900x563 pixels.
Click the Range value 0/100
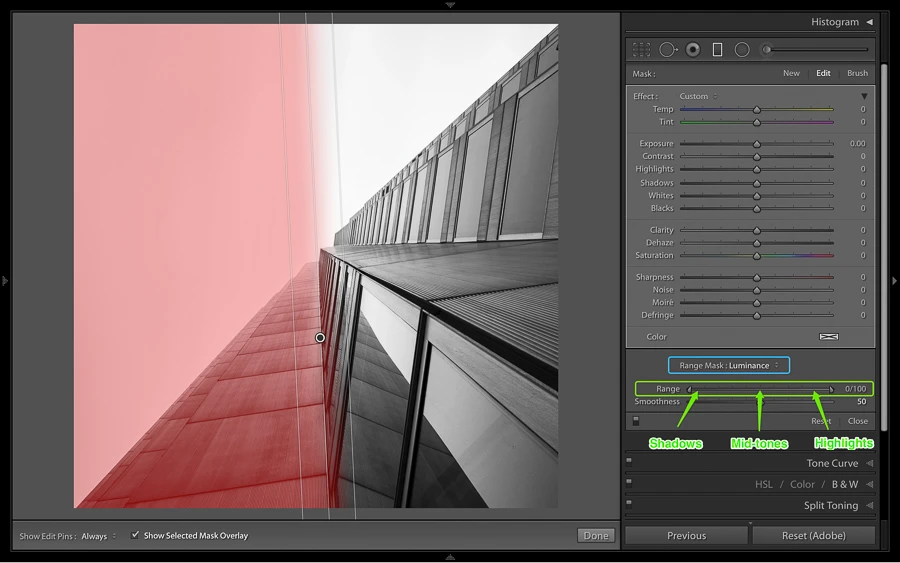tap(855, 389)
